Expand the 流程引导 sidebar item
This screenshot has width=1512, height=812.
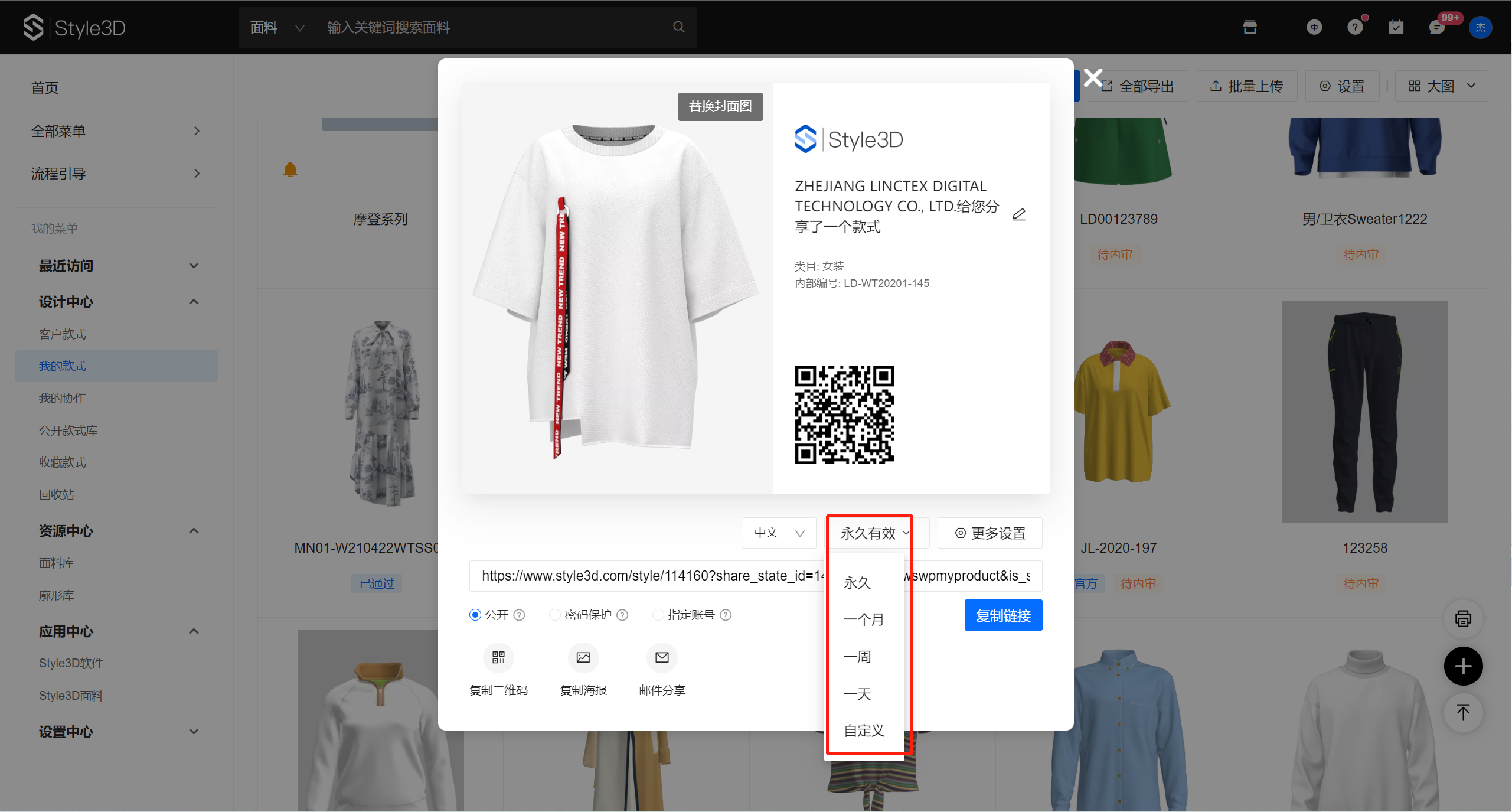[116, 174]
